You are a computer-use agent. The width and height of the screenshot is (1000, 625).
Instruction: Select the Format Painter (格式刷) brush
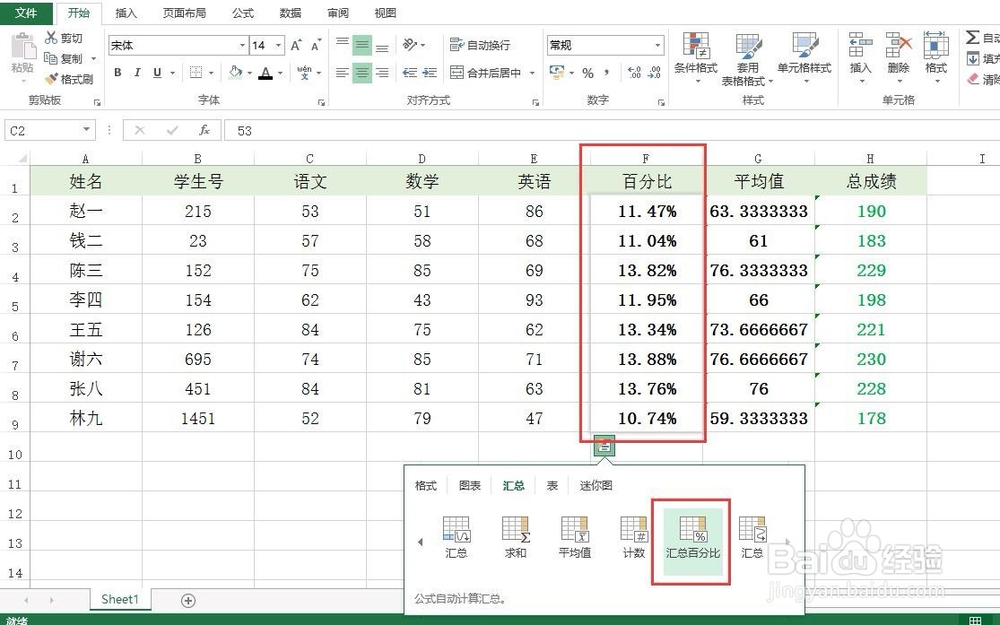(x=69, y=79)
